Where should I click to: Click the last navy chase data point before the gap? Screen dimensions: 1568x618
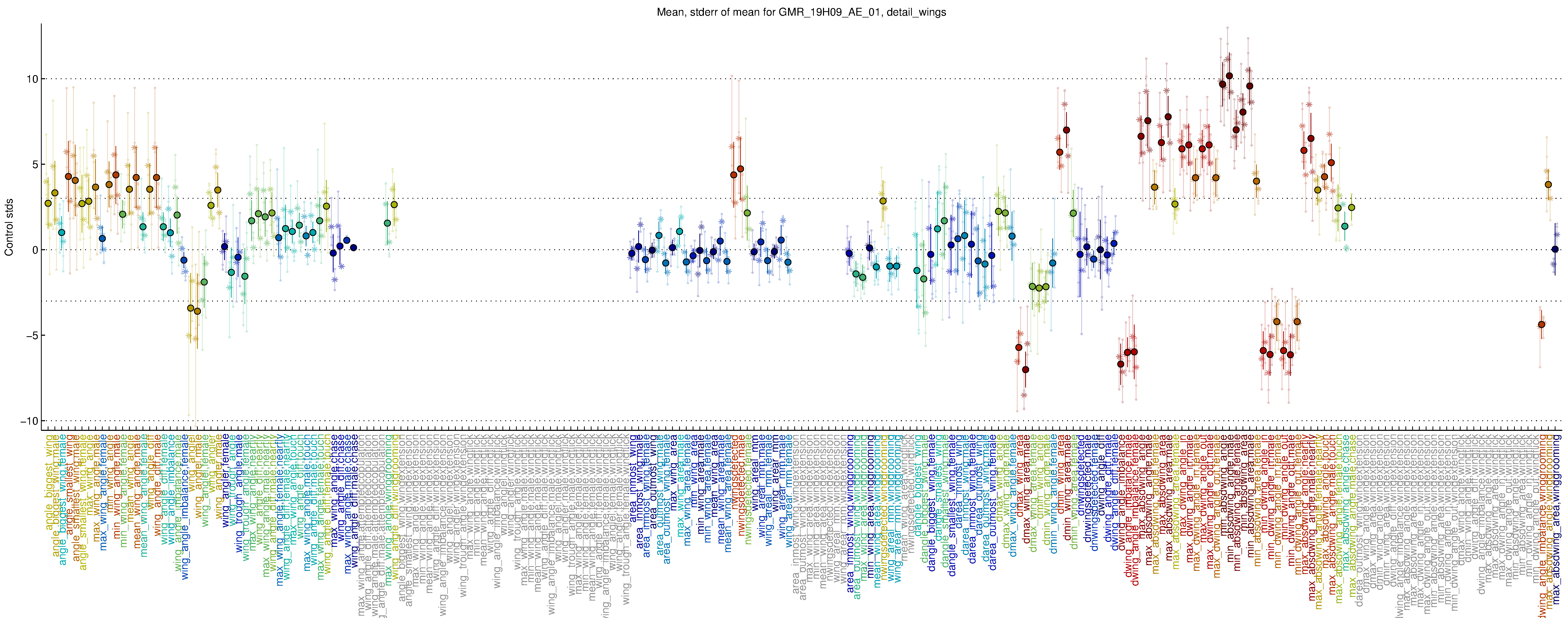(353, 248)
